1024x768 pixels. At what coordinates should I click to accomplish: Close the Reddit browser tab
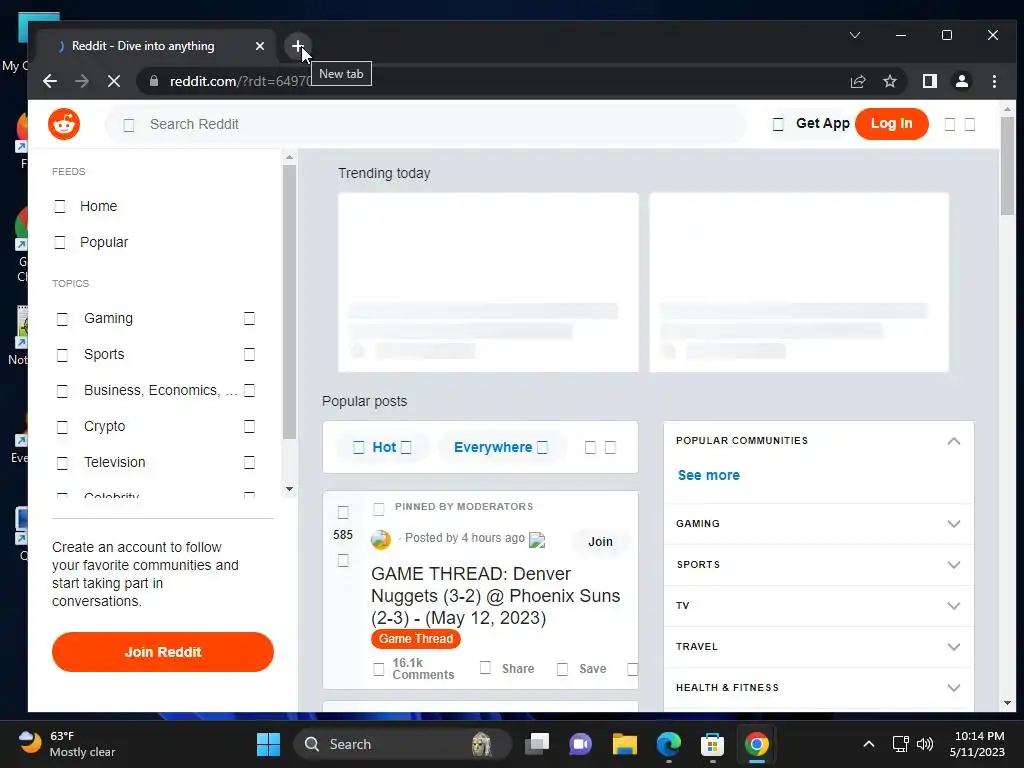(260, 46)
